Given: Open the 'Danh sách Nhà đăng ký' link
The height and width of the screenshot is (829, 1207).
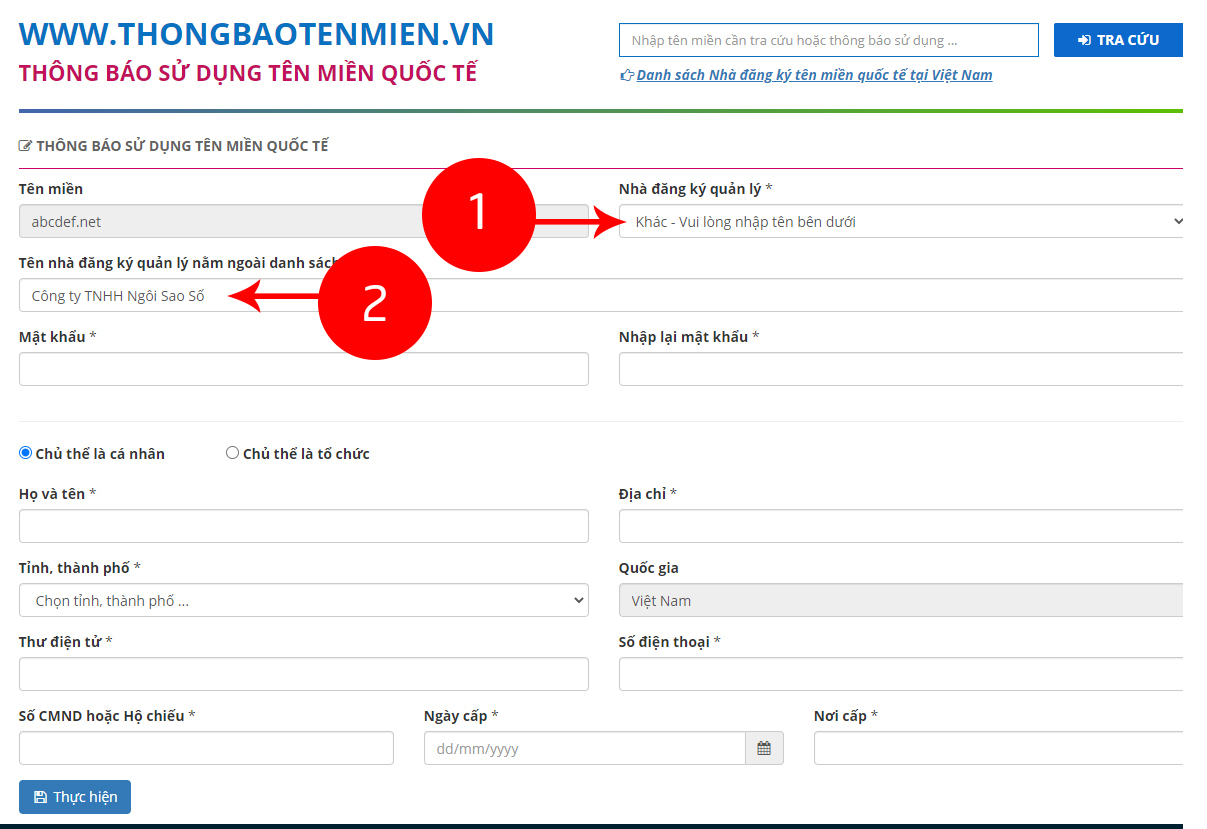Looking at the screenshot, I should pos(814,75).
